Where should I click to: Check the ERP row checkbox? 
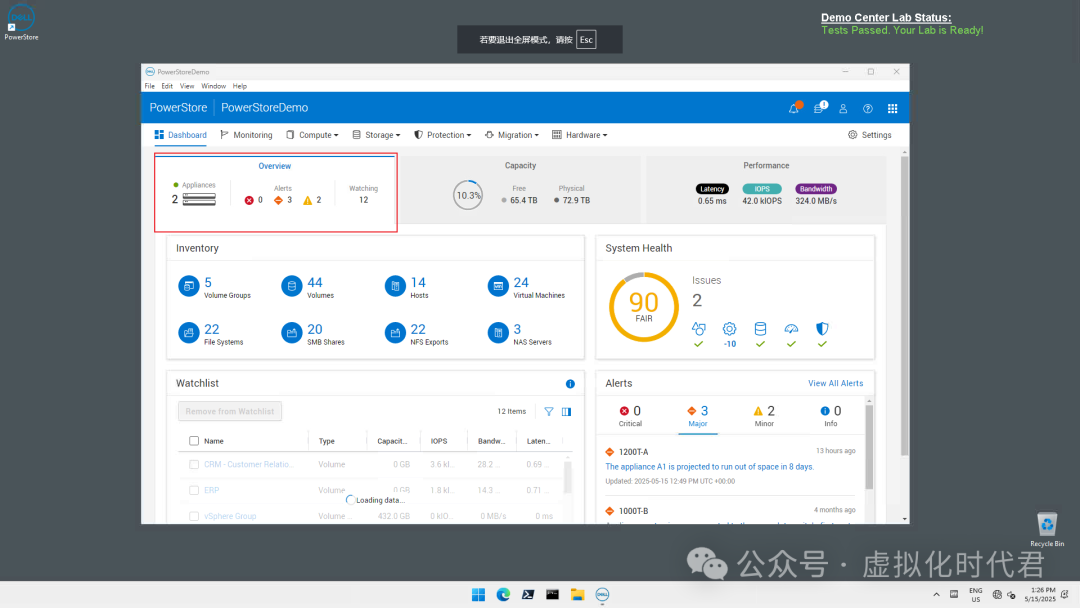194,490
